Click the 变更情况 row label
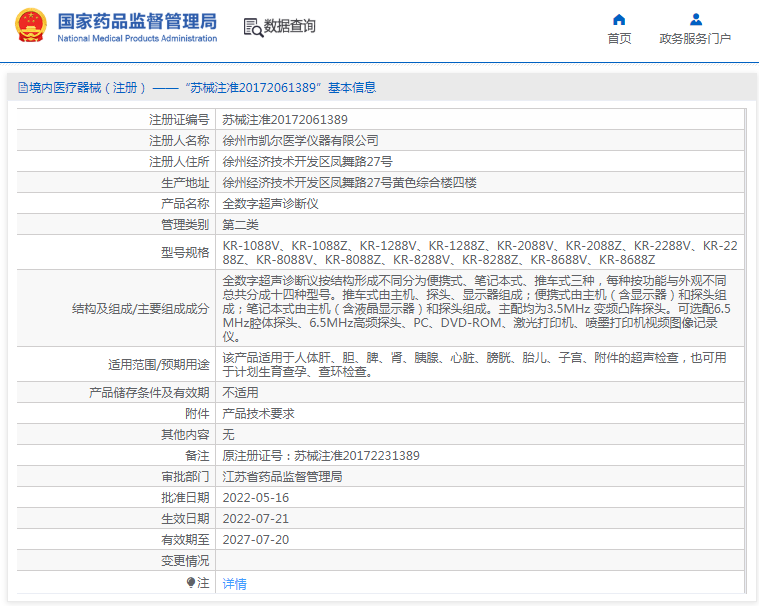The image size is (759, 606). [x=185, y=561]
